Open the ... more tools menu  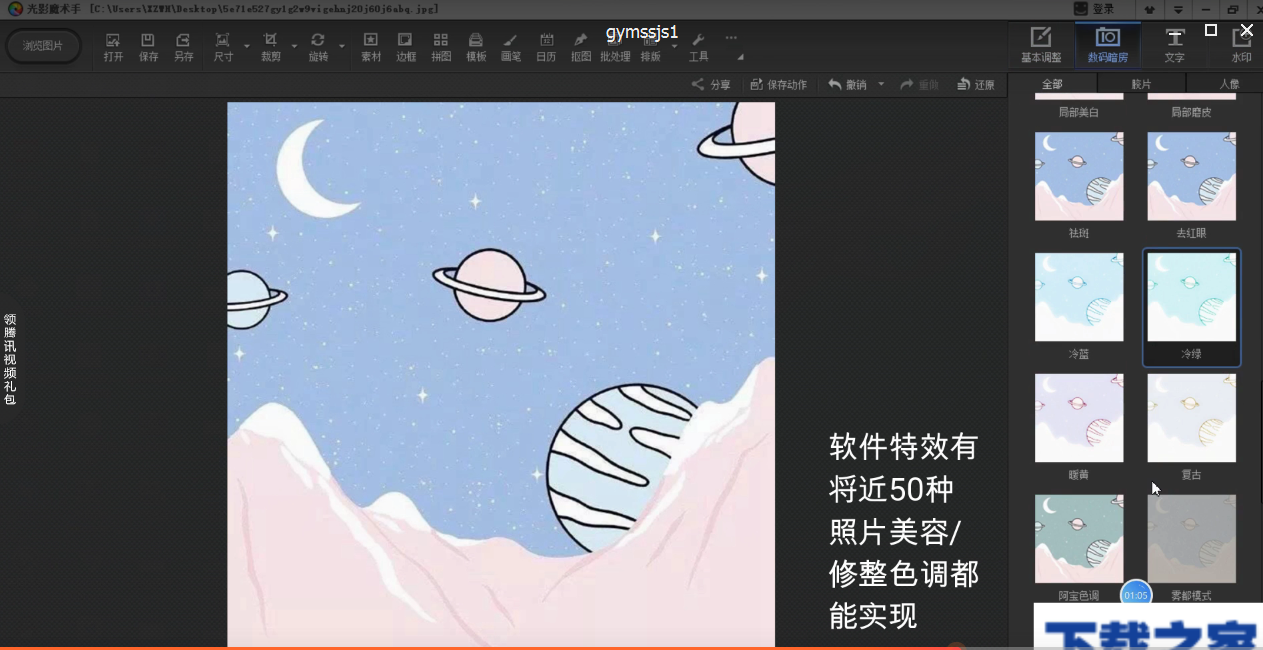pyautogui.click(x=731, y=36)
